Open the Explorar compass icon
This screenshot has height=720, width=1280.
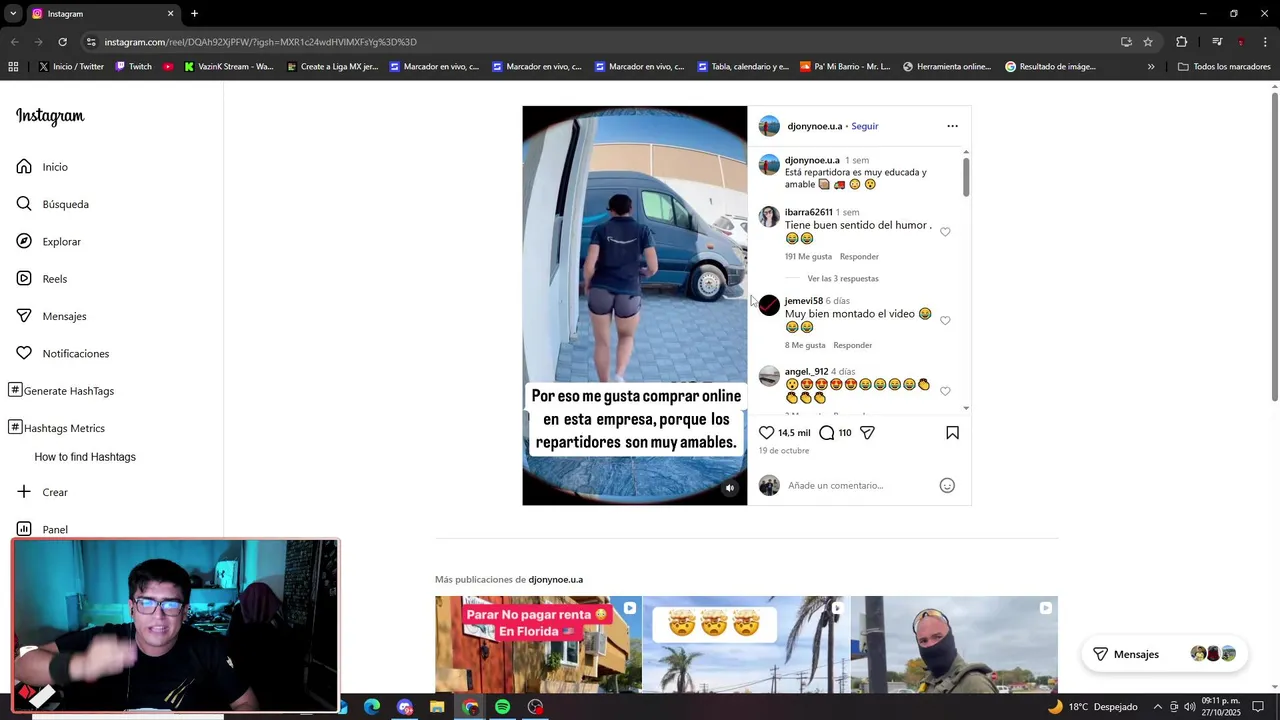click(x=24, y=241)
